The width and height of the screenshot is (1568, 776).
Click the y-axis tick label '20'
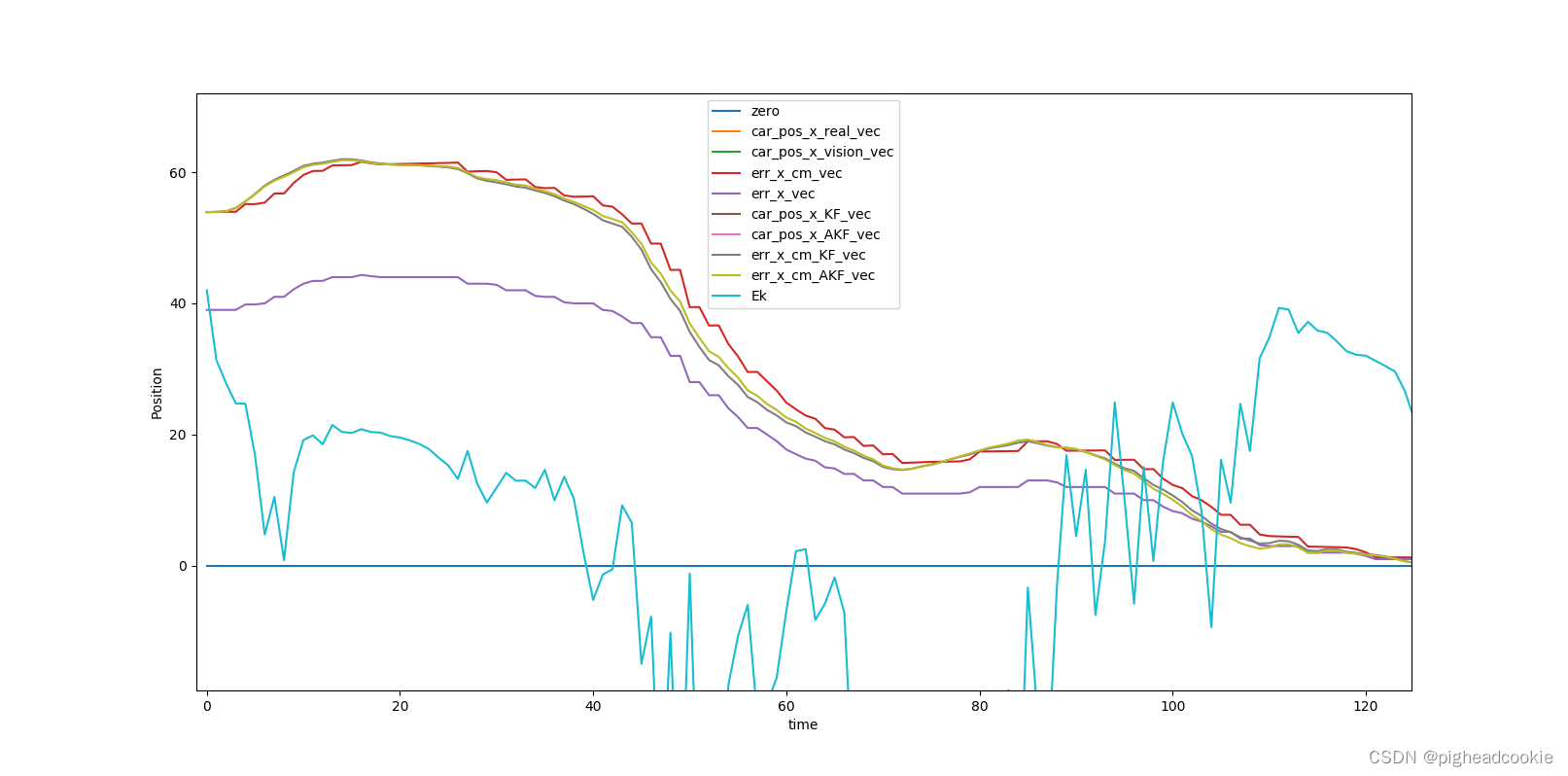(178, 435)
